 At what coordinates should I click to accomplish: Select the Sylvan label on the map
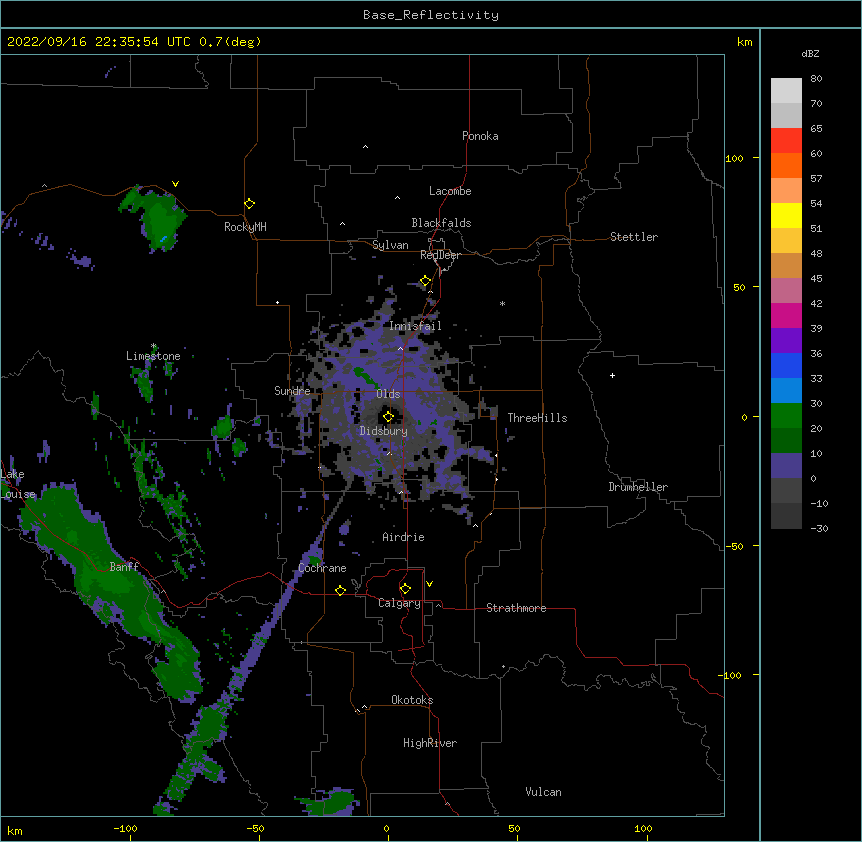(390, 245)
